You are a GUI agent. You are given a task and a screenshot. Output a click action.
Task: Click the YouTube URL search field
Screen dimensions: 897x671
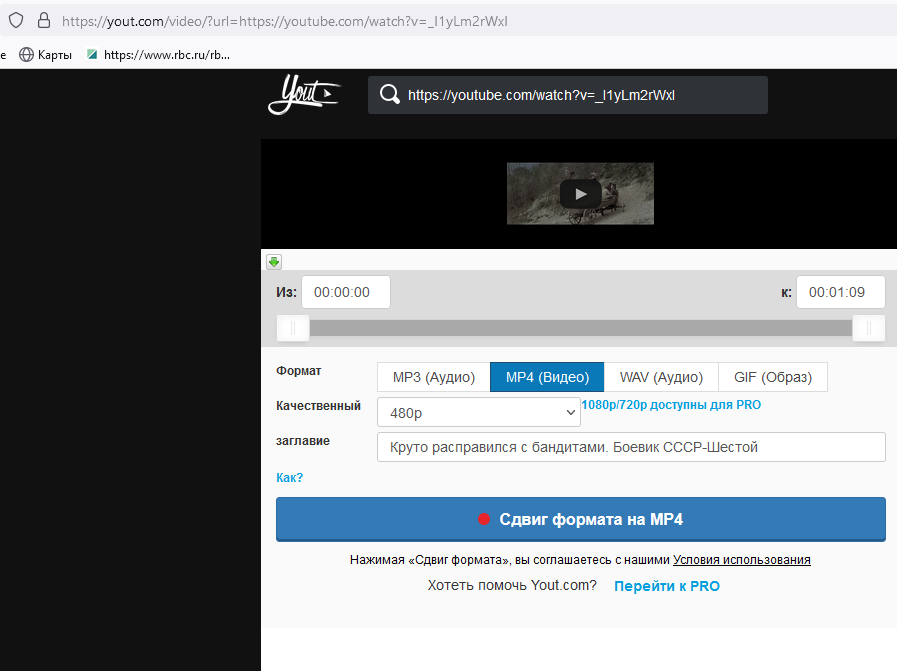pyautogui.click(x=567, y=95)
